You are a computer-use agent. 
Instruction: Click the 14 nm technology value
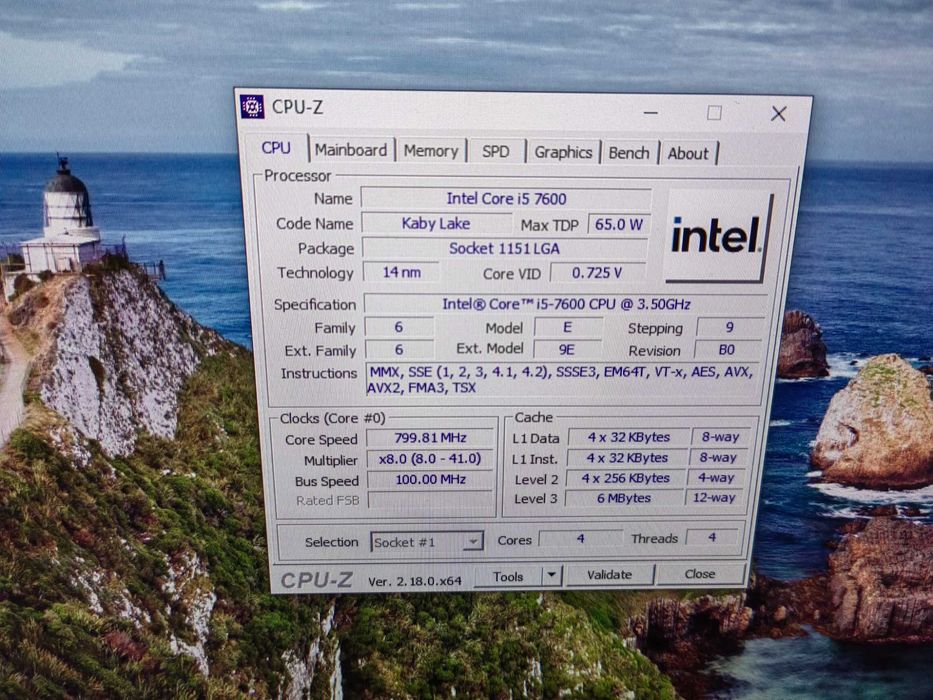(x=402, y=272)
